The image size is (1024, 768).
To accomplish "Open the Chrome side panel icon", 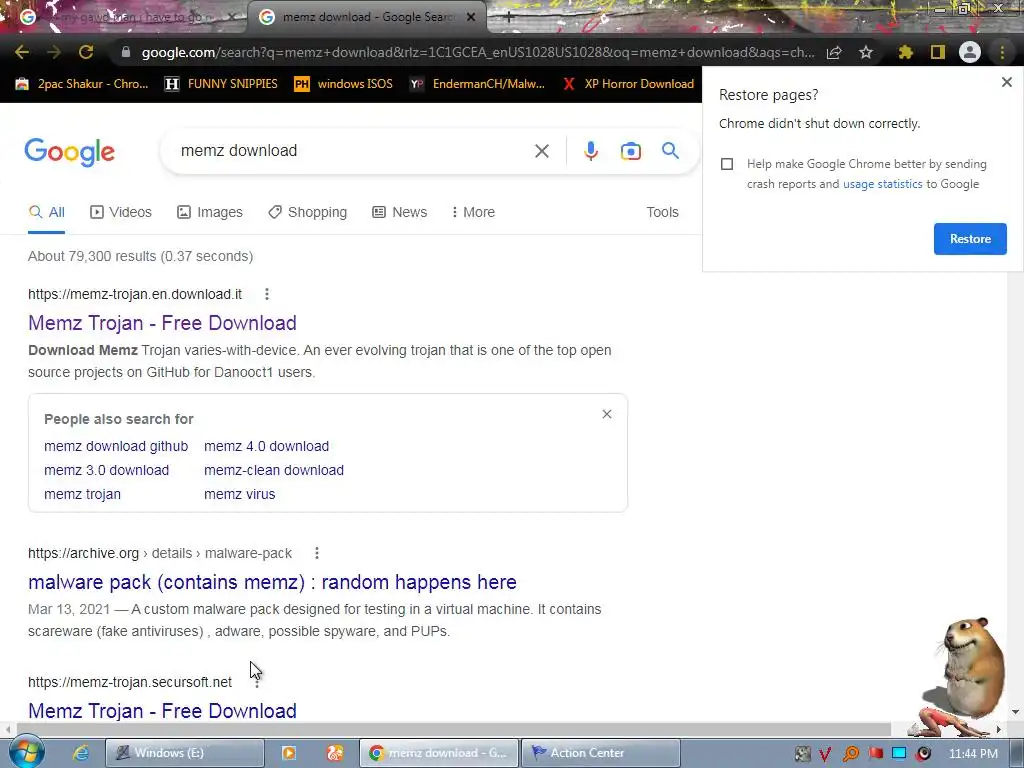I will coord(938,52).
